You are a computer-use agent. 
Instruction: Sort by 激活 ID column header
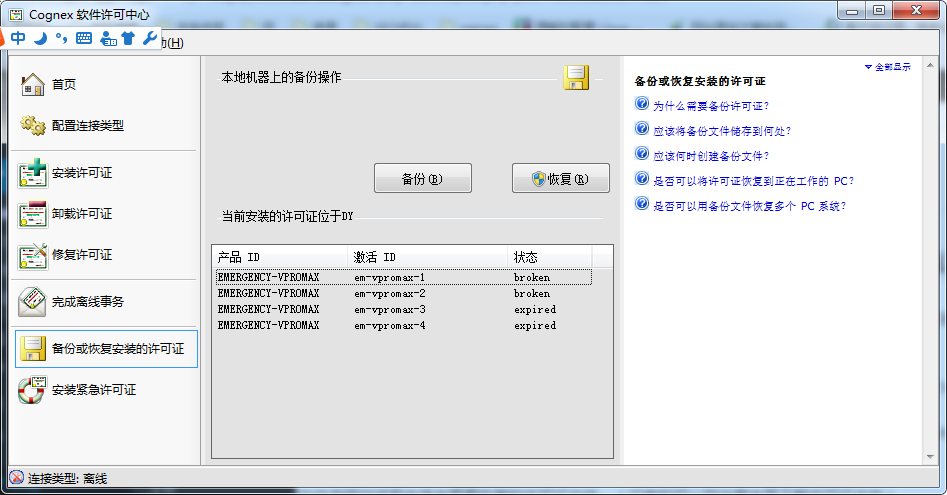coord(428,257)
